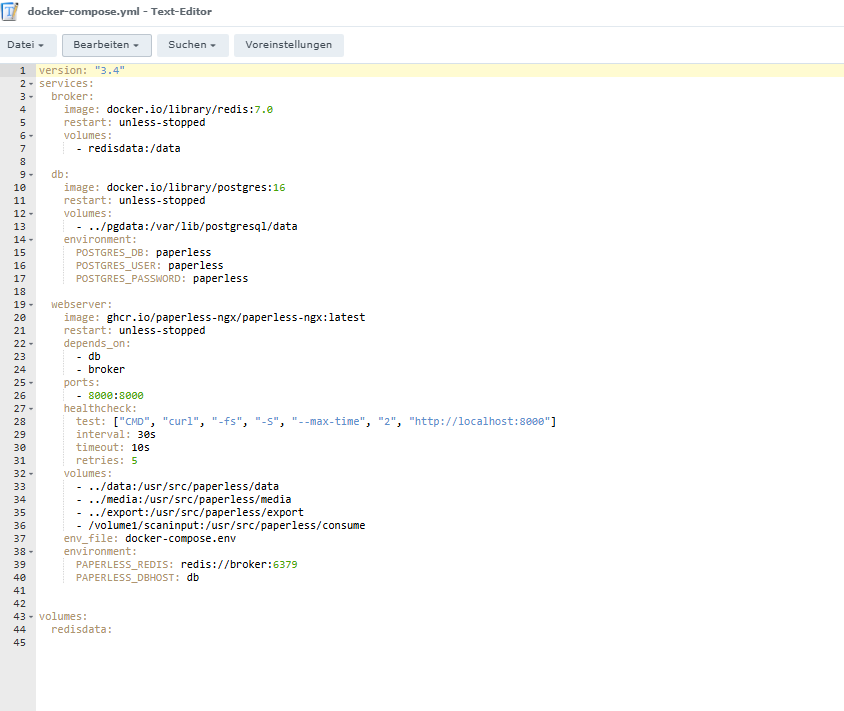The image size is (844, 711).
Task: Click the "depends_on:" key
Action: [x=97, y=344]
